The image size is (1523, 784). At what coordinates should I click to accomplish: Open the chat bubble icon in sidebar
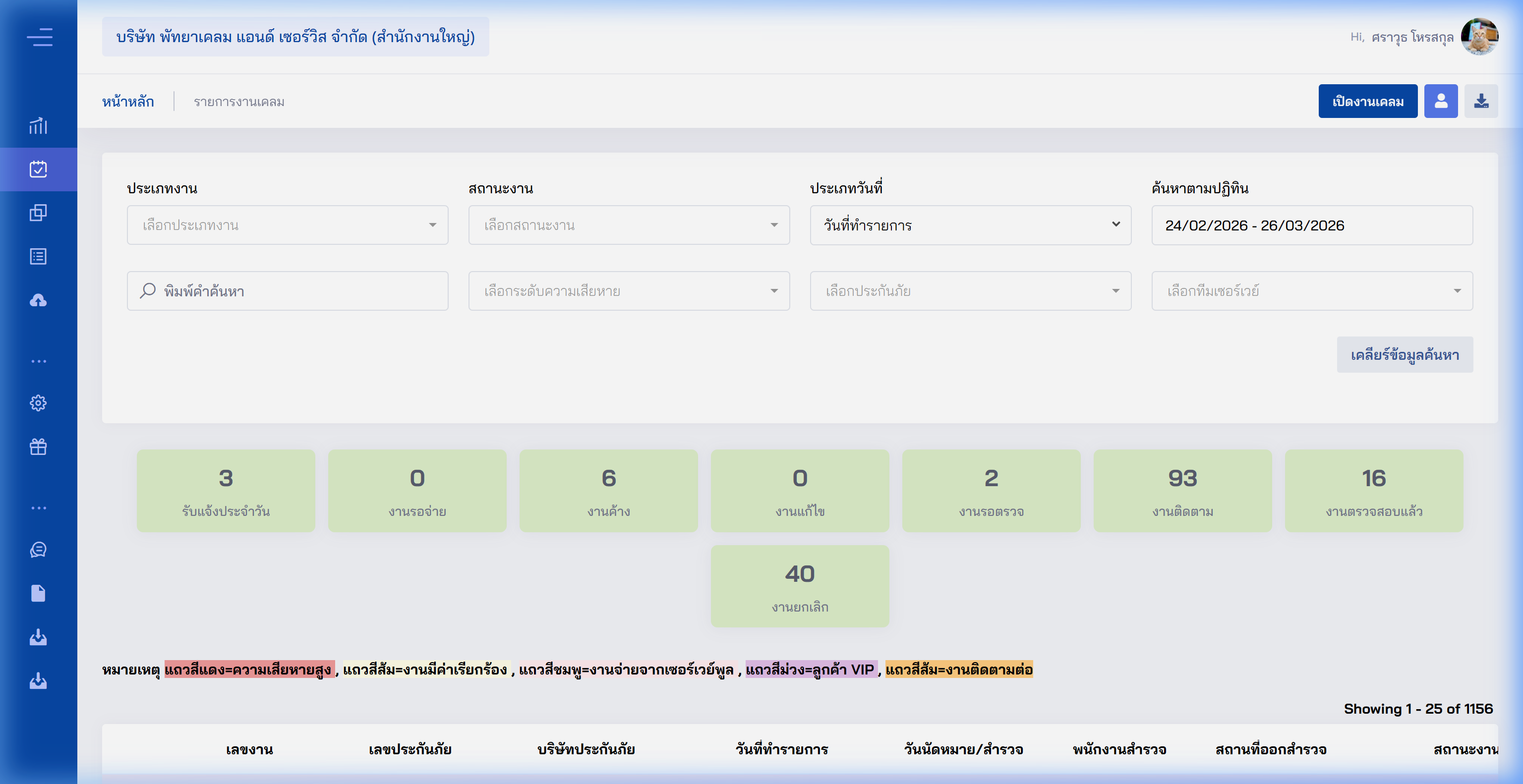coord(38,550)
